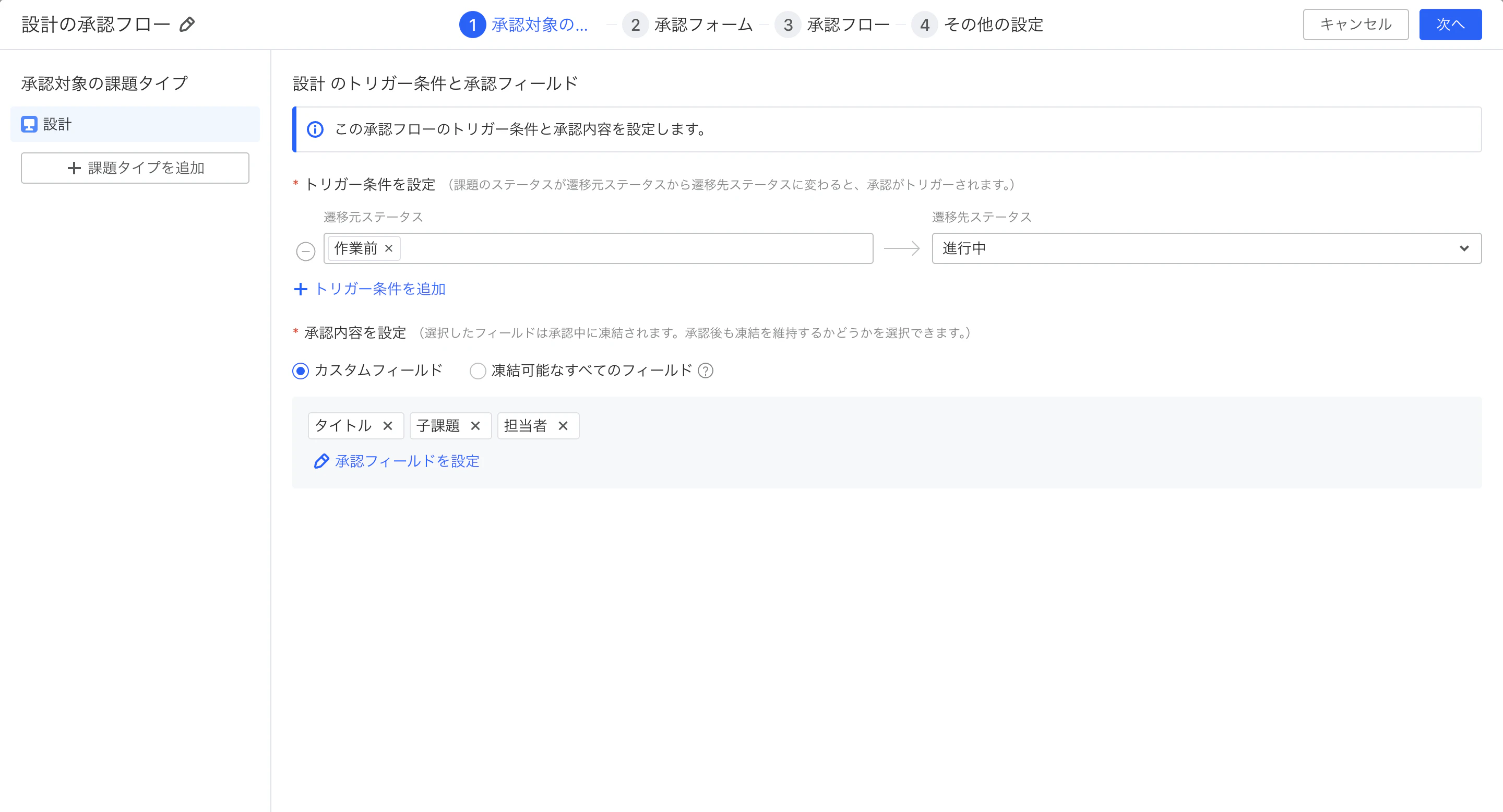Click the plus icon in 課題タイプを追加

click(74, 168)
